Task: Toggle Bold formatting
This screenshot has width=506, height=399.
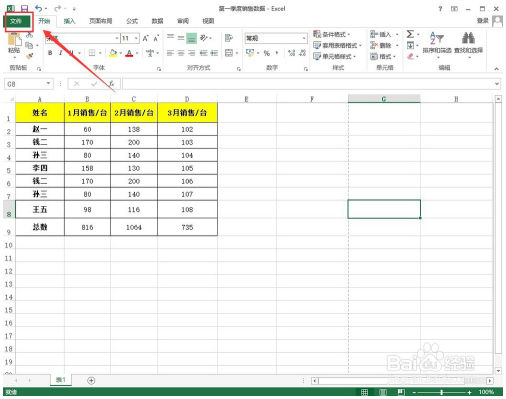Action: point(50,53)
